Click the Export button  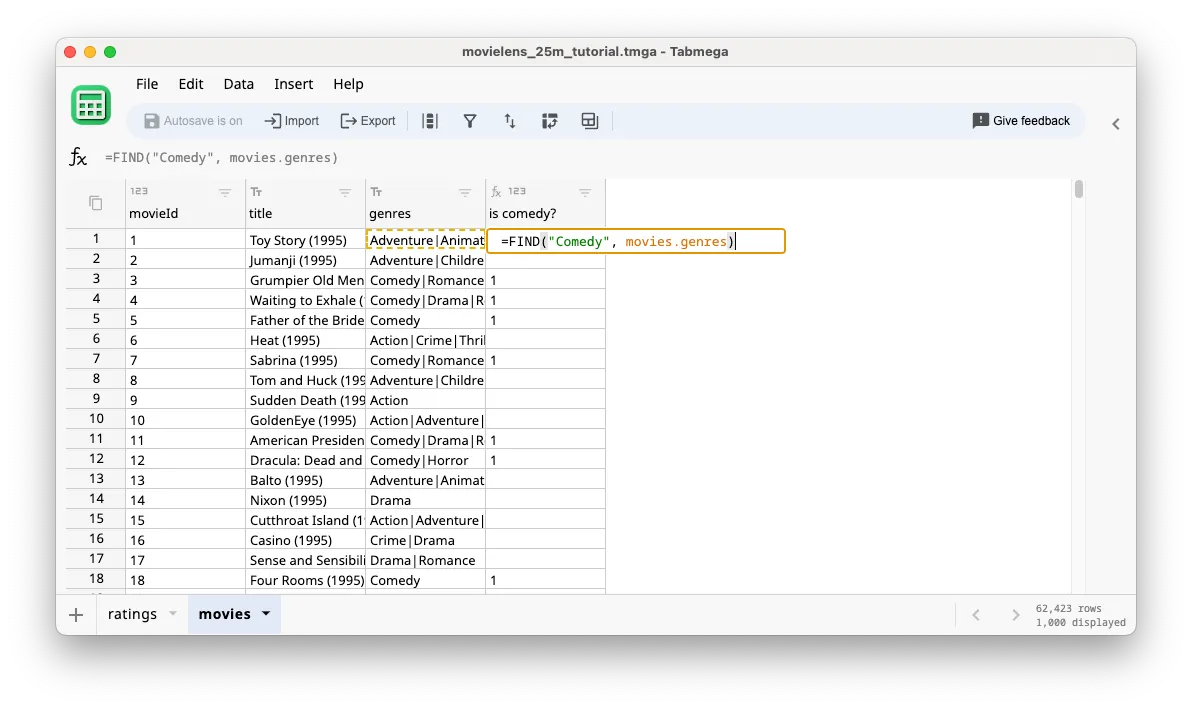click(368, 120)
